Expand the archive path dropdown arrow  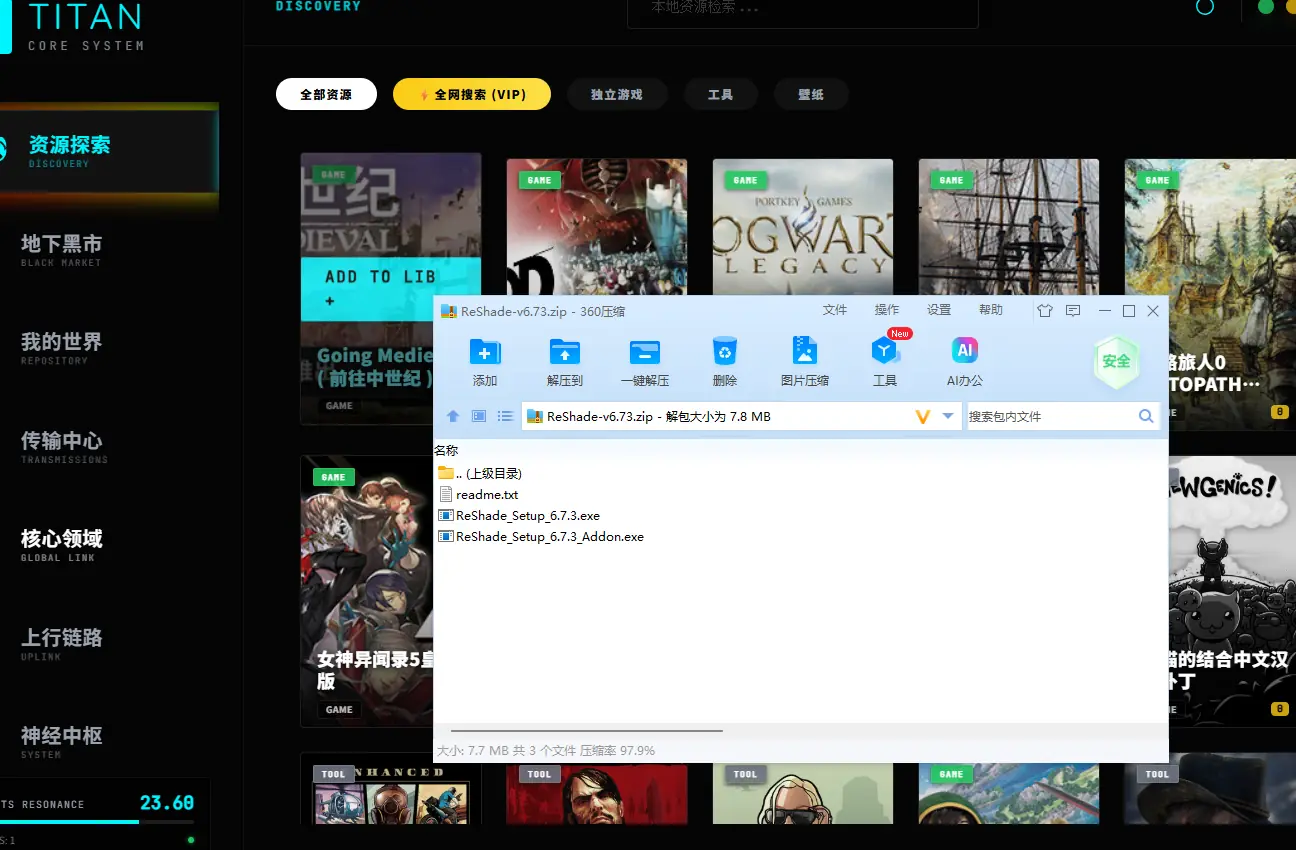coord(946,415)
